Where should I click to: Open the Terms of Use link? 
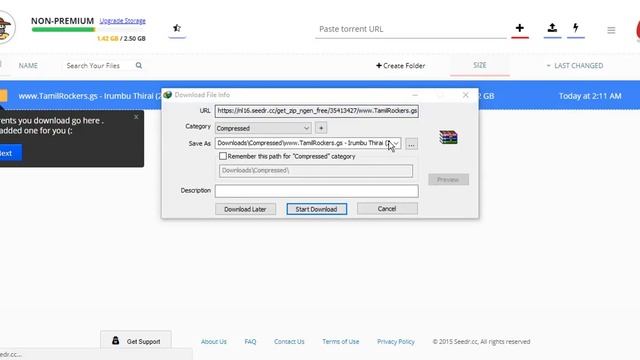tap(340, 341)
